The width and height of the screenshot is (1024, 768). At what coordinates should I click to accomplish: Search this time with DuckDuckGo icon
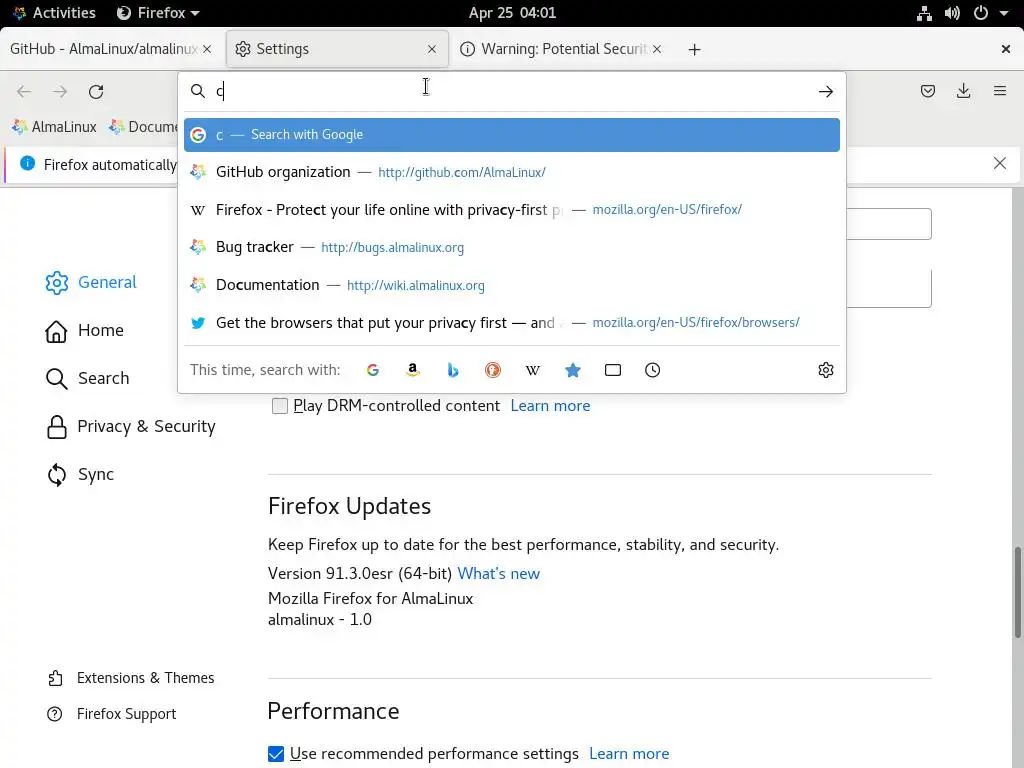coord(493,370)
